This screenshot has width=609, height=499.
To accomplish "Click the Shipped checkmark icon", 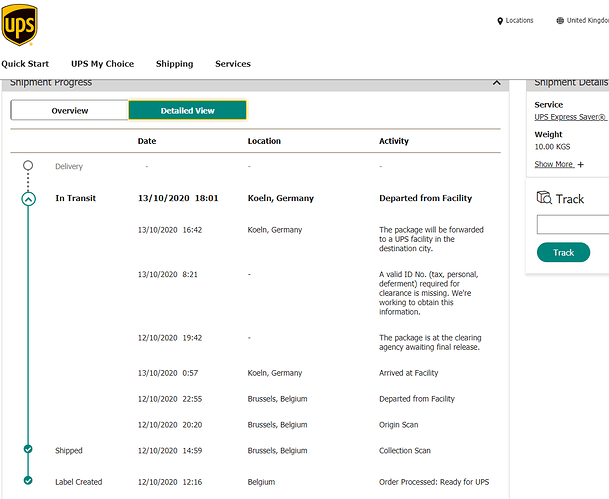I will coord(28,450).
